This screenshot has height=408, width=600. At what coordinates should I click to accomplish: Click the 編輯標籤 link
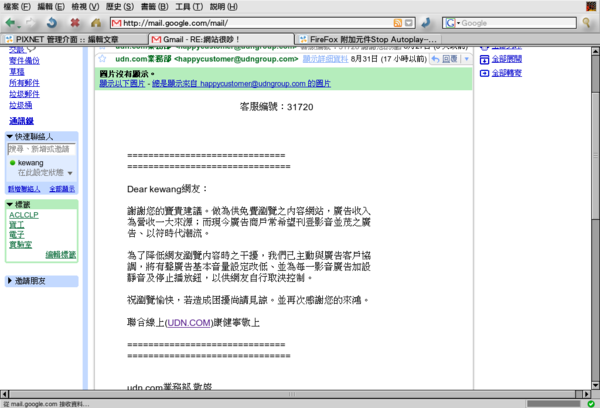[x=61, y=255]
